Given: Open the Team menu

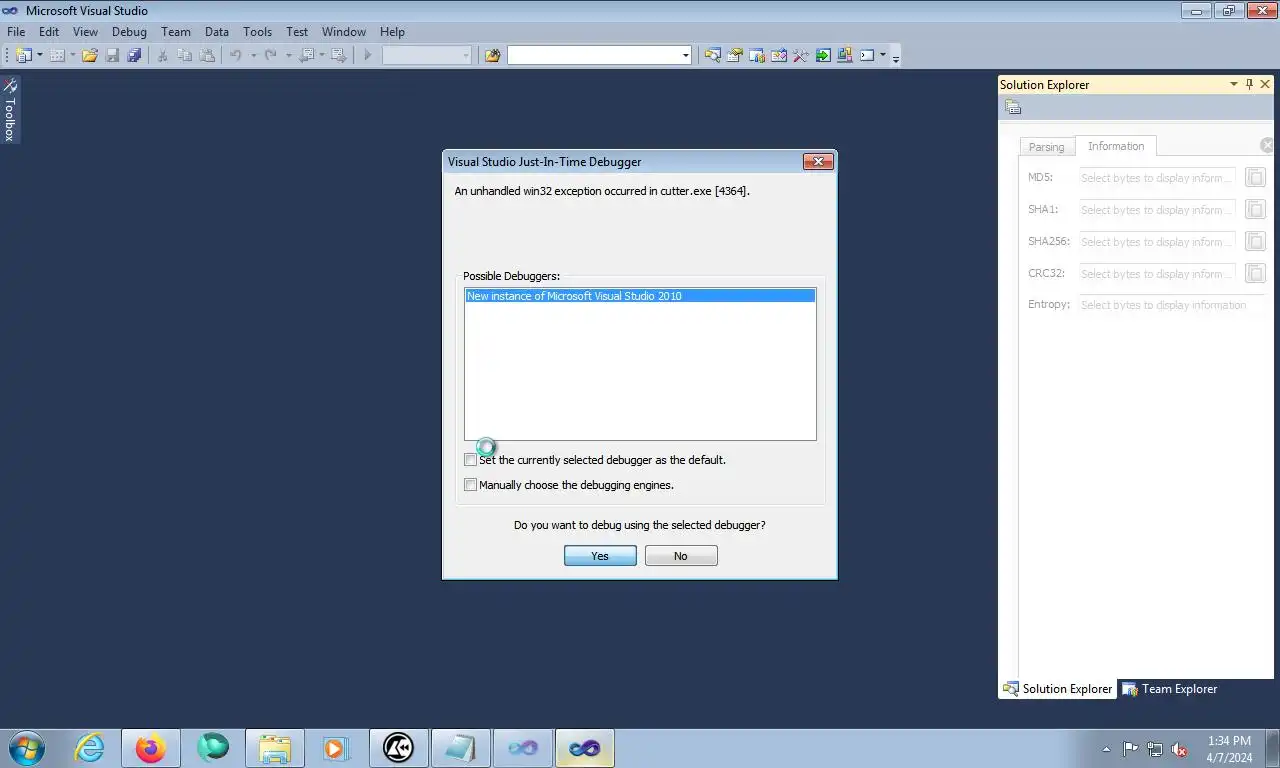Looking at the screenshot, I should click(x=176, y=32).
